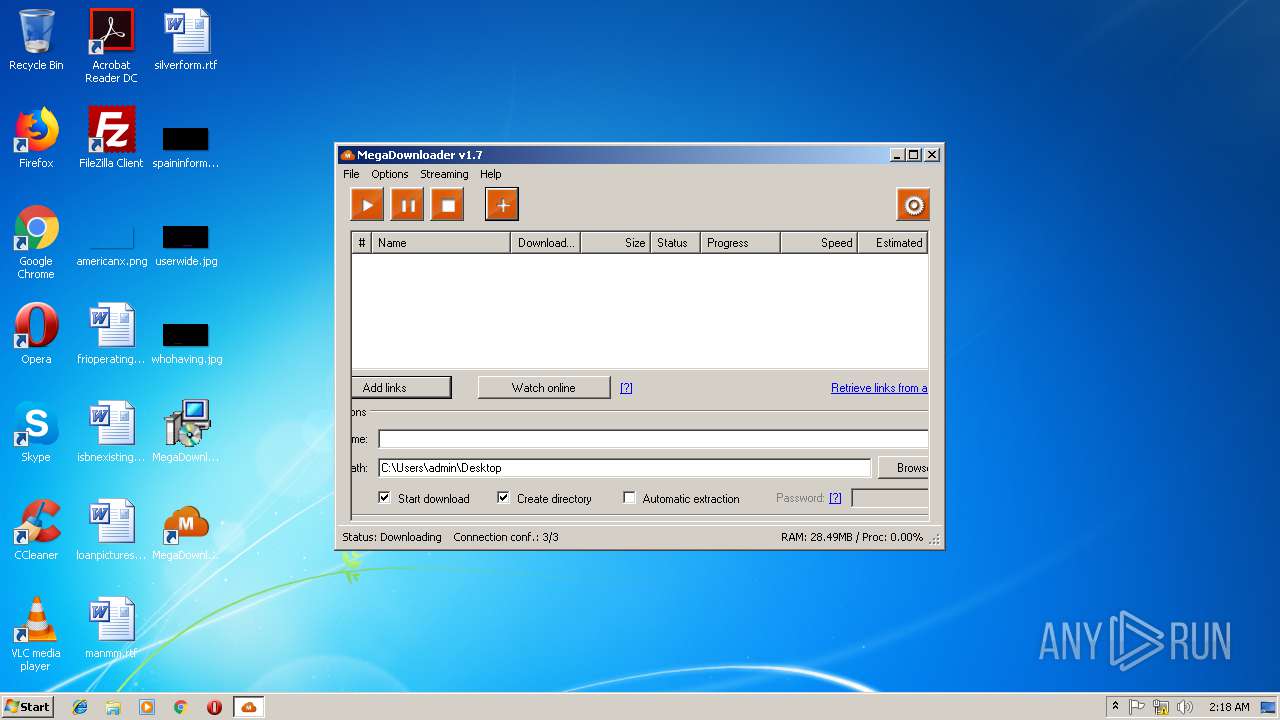Open the volume control in system tray
Screen dimensions: 1280x720
point(1184,707)
